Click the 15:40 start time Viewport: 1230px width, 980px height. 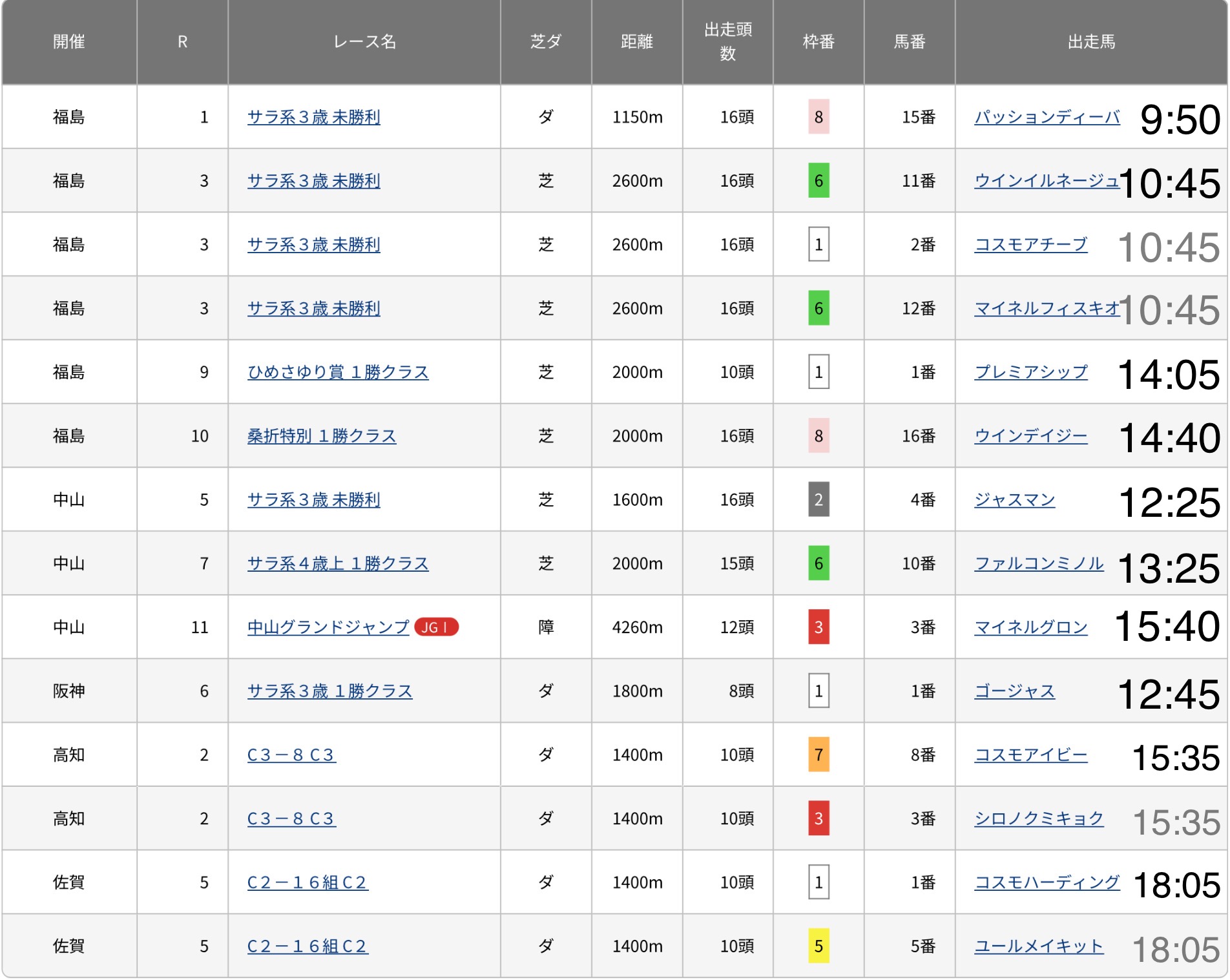click(x=1168, y=627)
